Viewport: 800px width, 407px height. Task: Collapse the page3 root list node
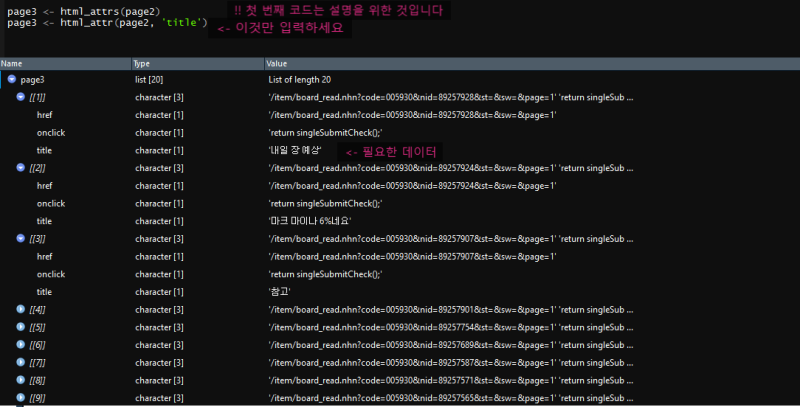[x=12, y=79]
